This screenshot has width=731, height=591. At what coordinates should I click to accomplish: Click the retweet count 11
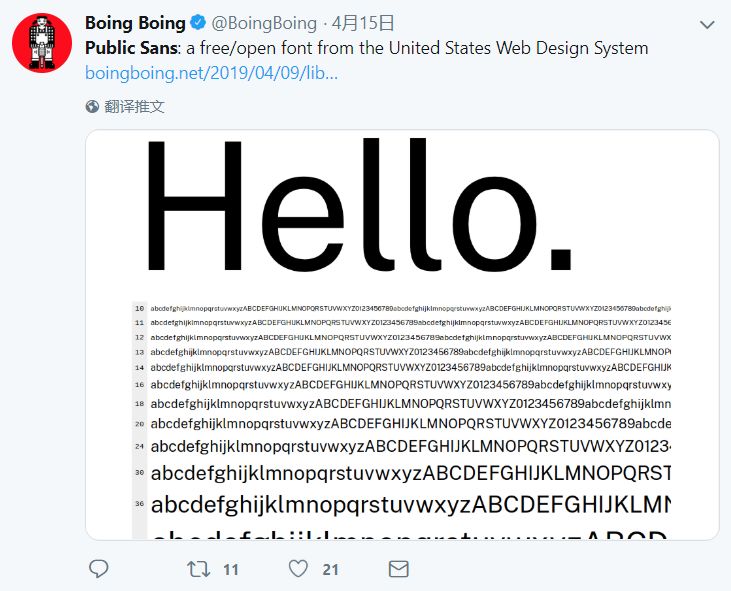[231, 570]
